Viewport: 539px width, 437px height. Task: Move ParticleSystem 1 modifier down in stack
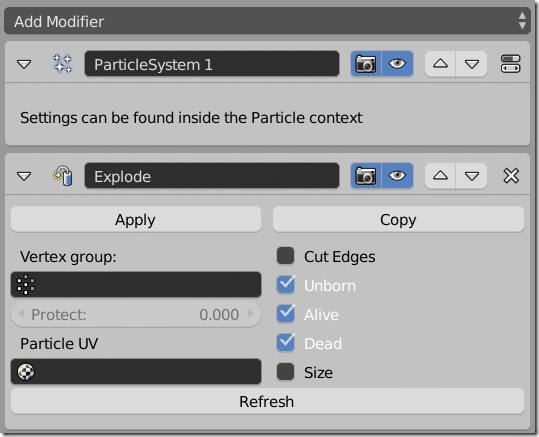pos(472,64)
